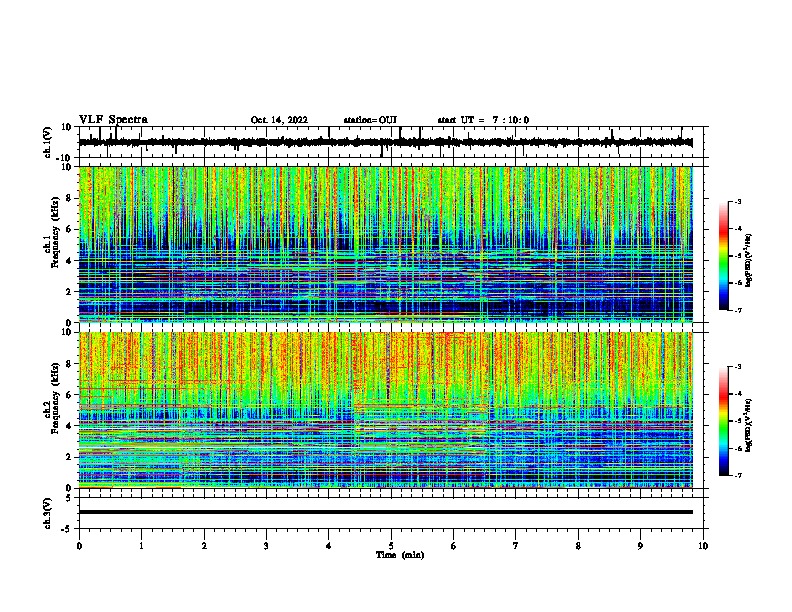Screen dimensions: 792x612
Task: Click the time axis tick label "5"
Action: [391, 546]
